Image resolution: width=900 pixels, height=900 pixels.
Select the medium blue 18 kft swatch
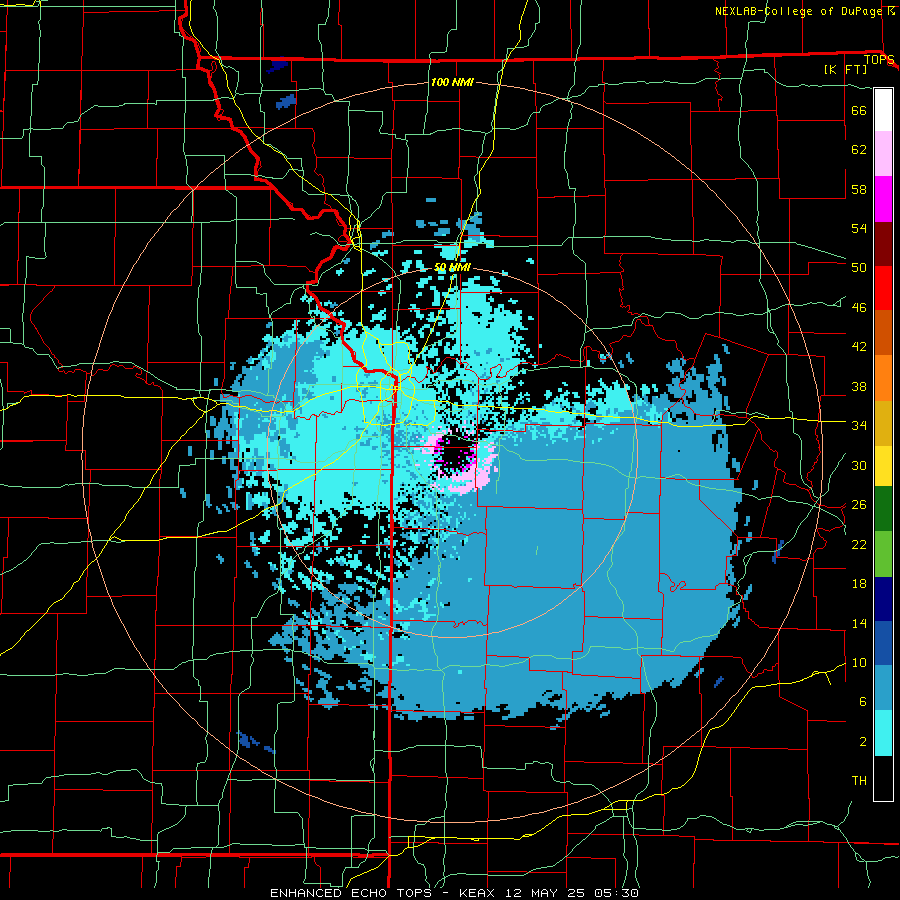pos(883,643)
